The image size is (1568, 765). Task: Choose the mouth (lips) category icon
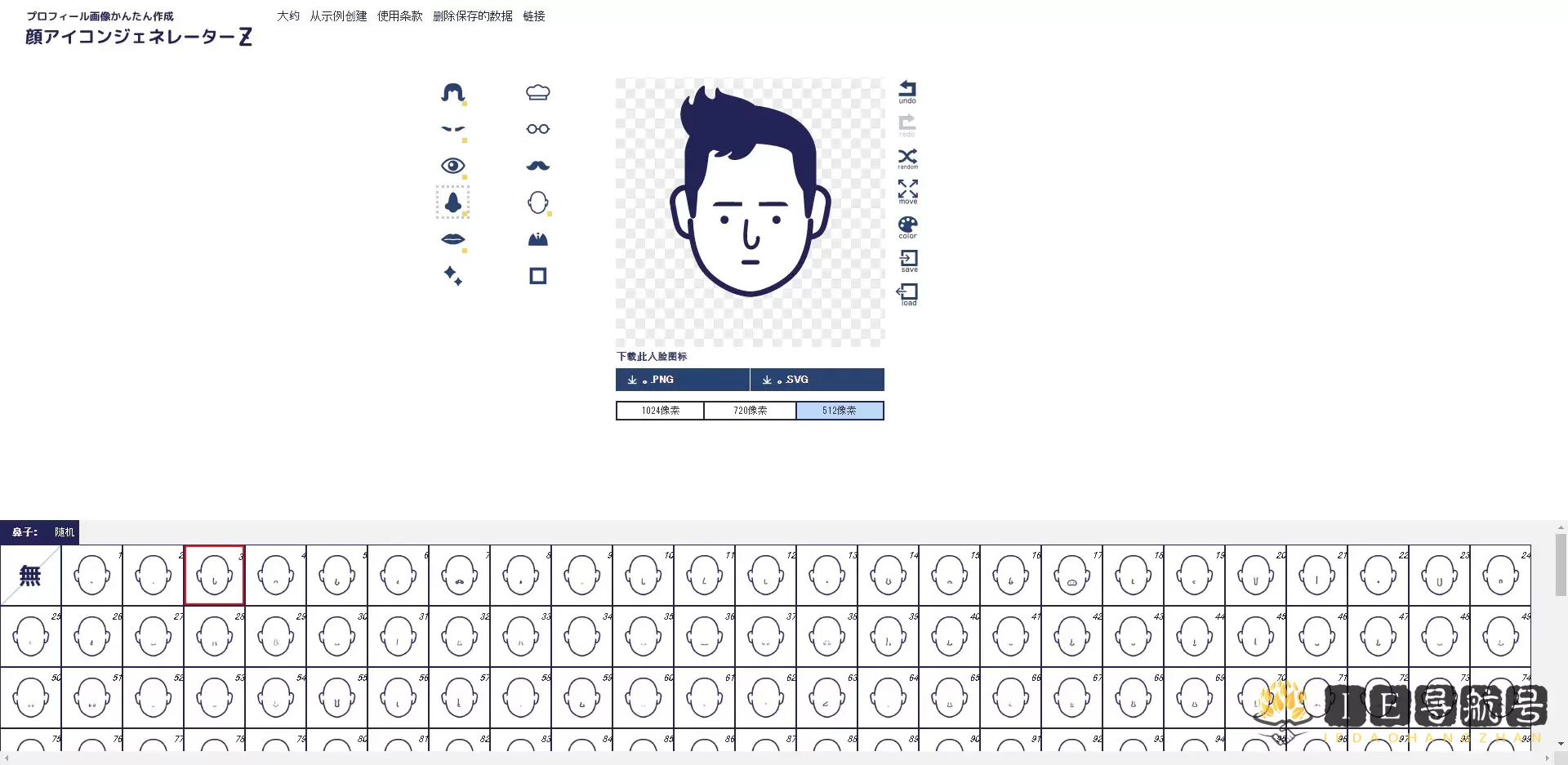[x=452, y=239]
